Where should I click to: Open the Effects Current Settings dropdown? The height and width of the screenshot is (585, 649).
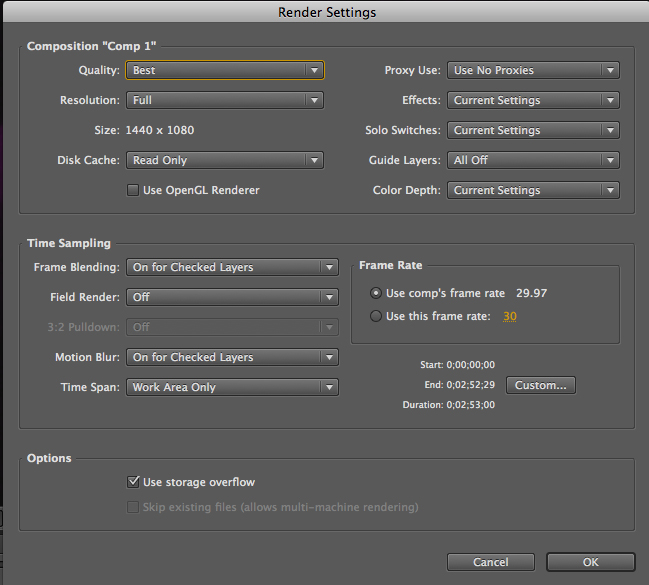533,100
